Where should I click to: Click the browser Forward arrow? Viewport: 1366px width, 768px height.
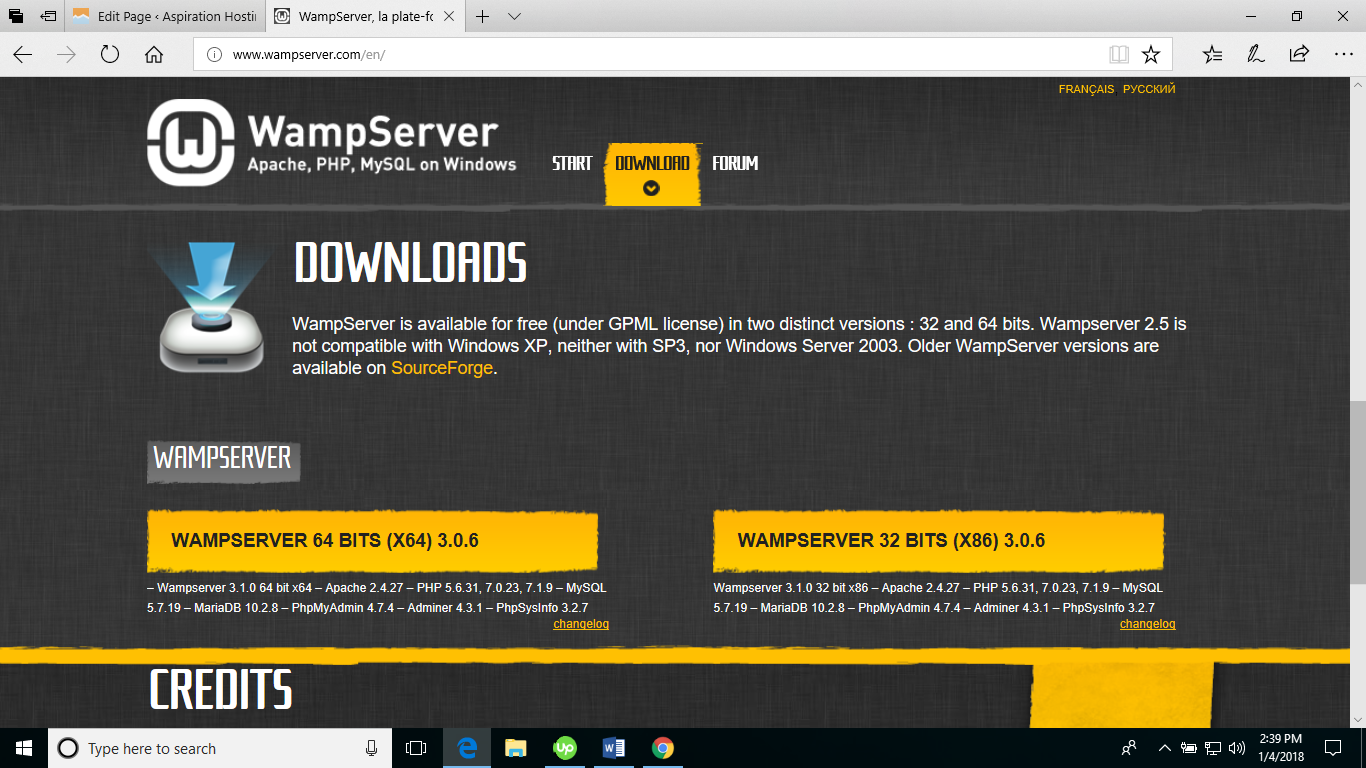(x=66, y=54)
